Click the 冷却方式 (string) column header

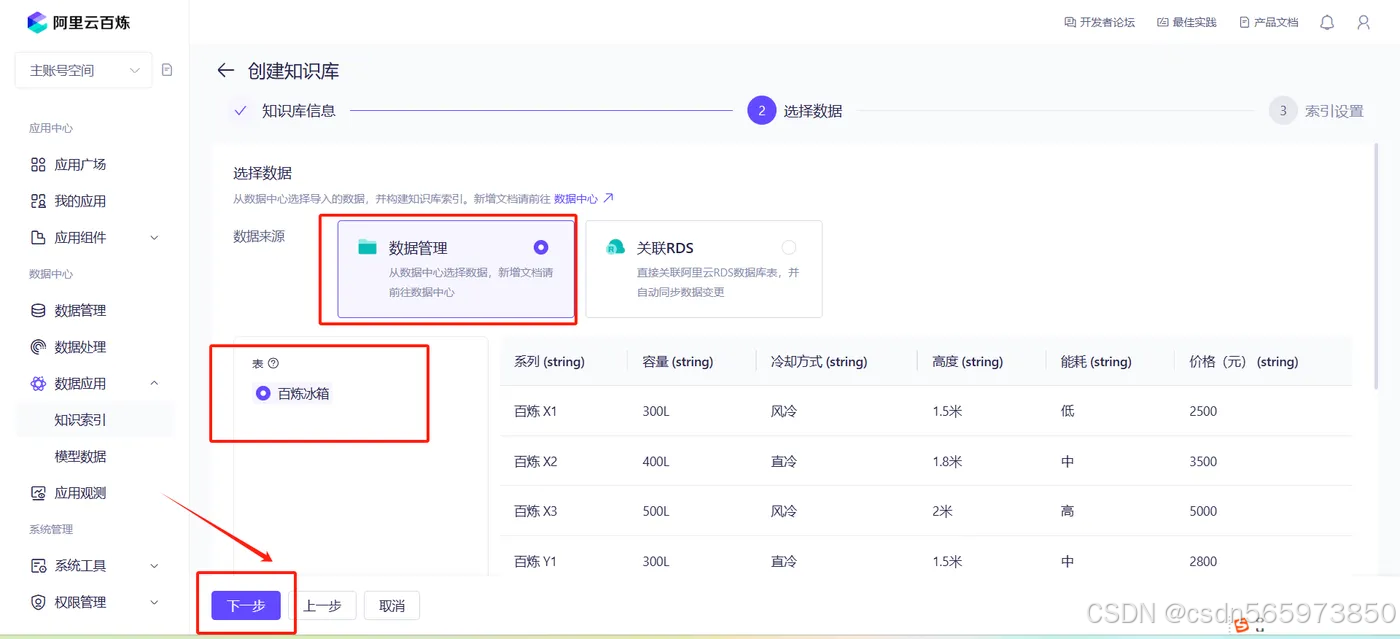[819, 362]
